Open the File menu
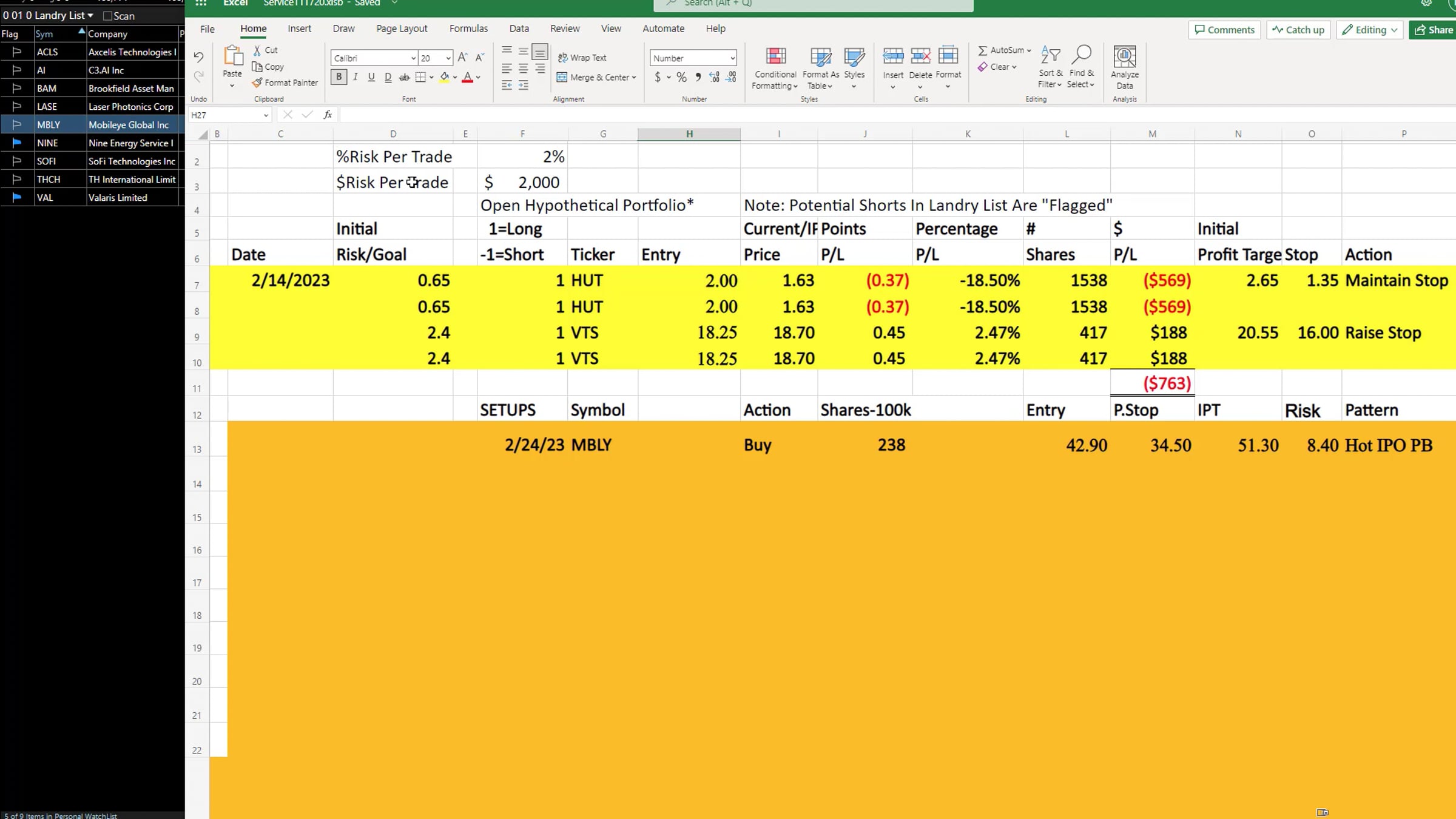Image resolution: width=1456 pixels, height=819 pixels. (x=207, y=29)
